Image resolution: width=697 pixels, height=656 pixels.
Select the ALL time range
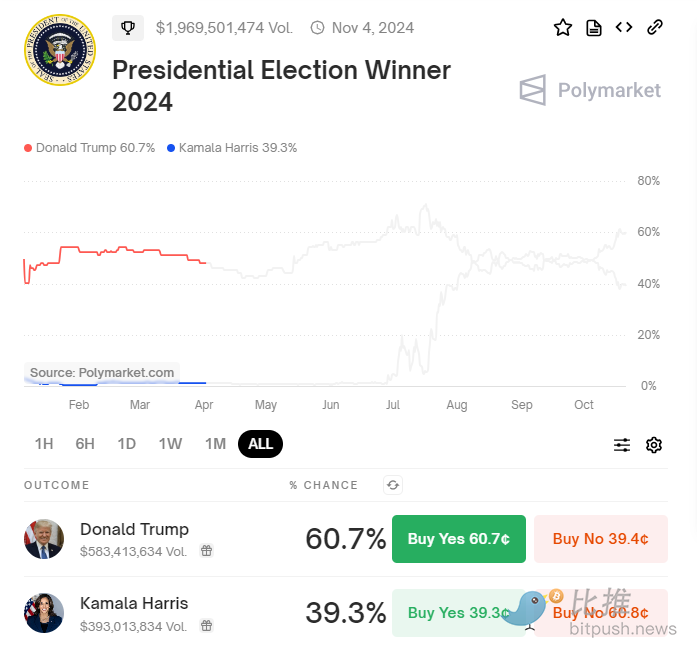click(260, 444)
